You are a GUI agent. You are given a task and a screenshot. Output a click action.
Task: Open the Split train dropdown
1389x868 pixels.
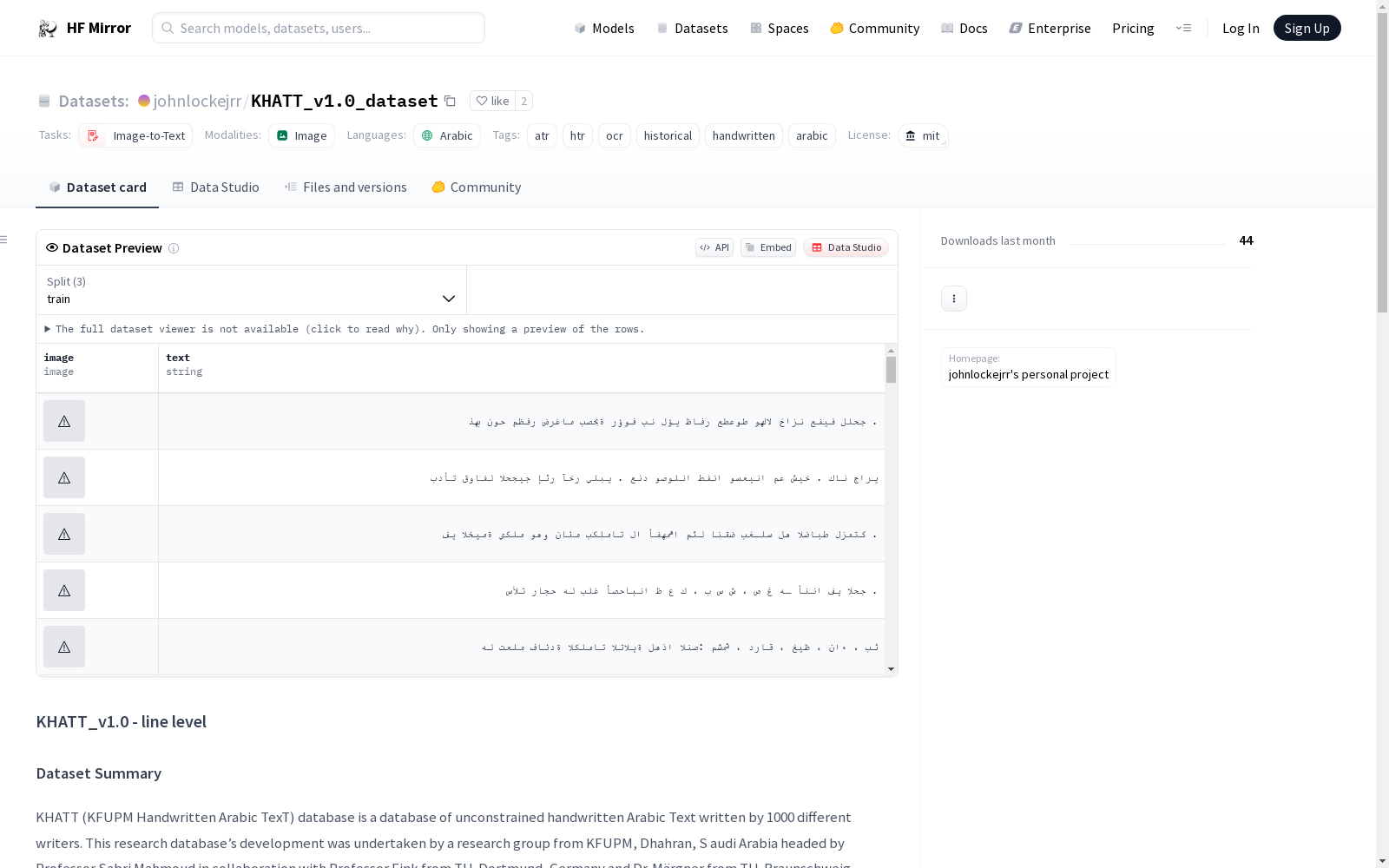(x=251, y=290)
